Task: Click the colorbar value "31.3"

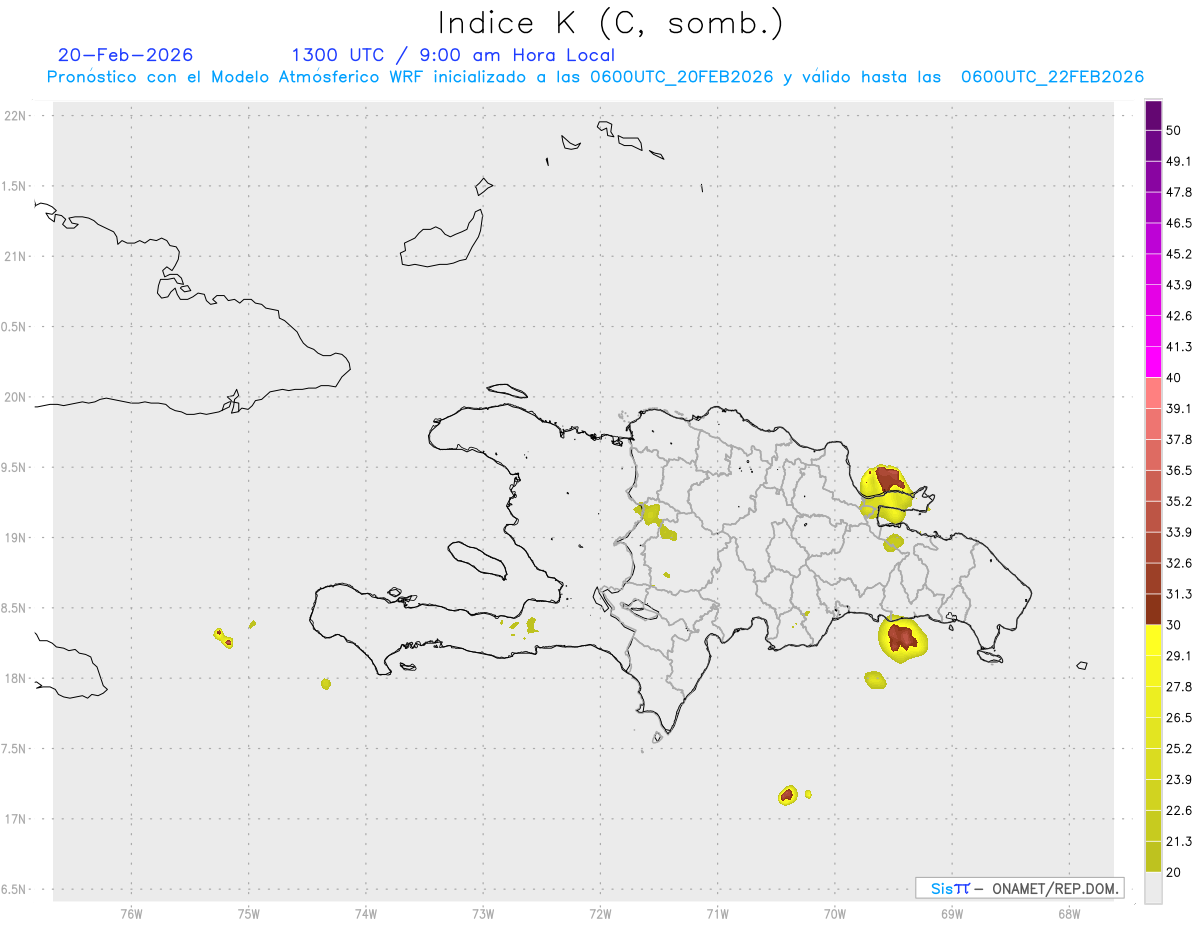Action: coord(1179,594)
